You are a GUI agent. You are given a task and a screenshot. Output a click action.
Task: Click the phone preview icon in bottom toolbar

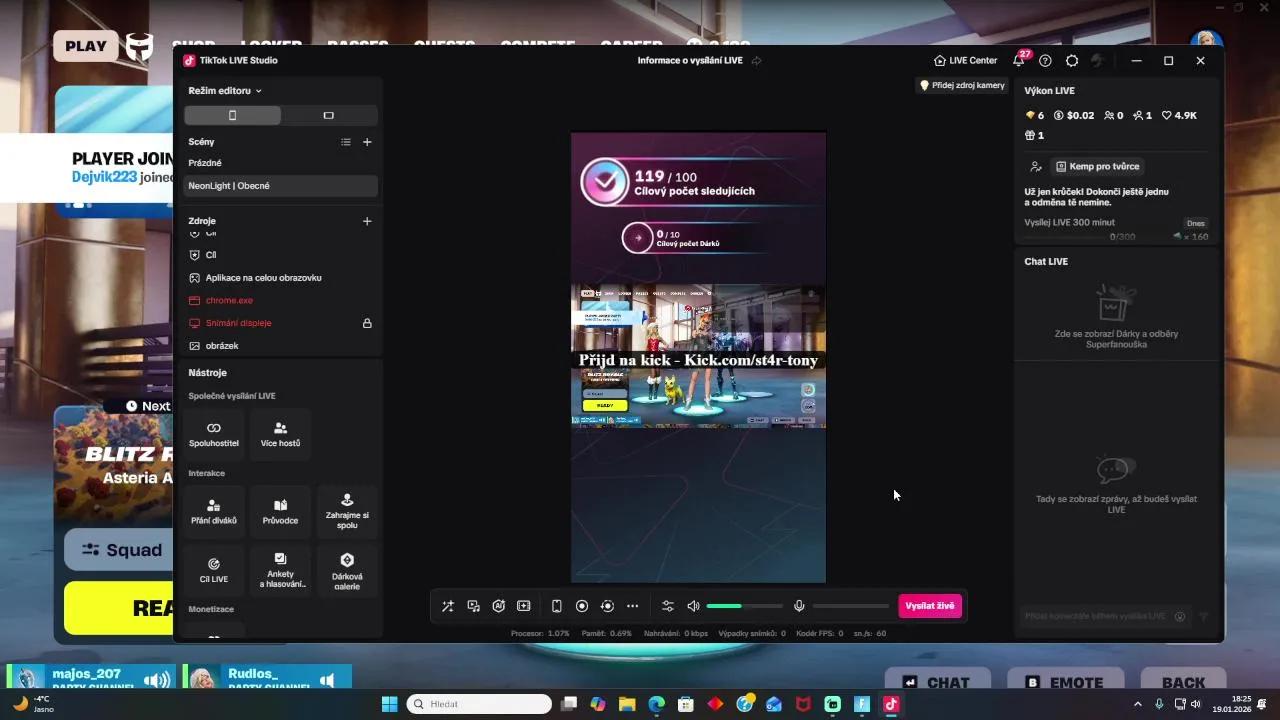[557, 606]
